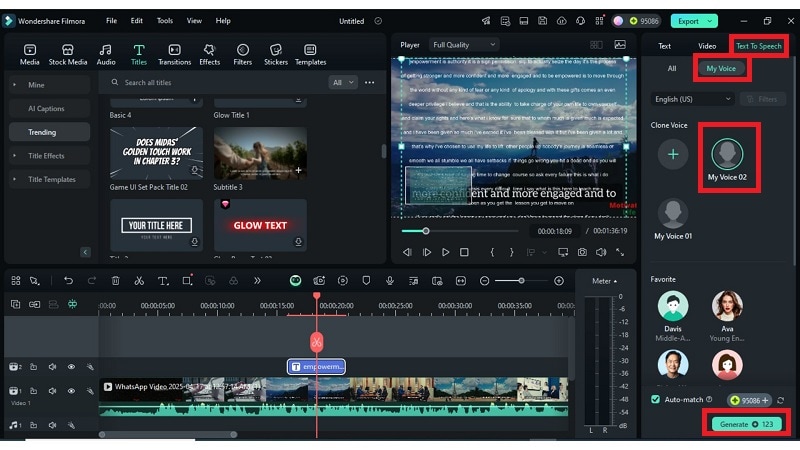Expand more timeline tools arrows
The width and height of the screenshot is (800, 450).
[x=257, y=281]
